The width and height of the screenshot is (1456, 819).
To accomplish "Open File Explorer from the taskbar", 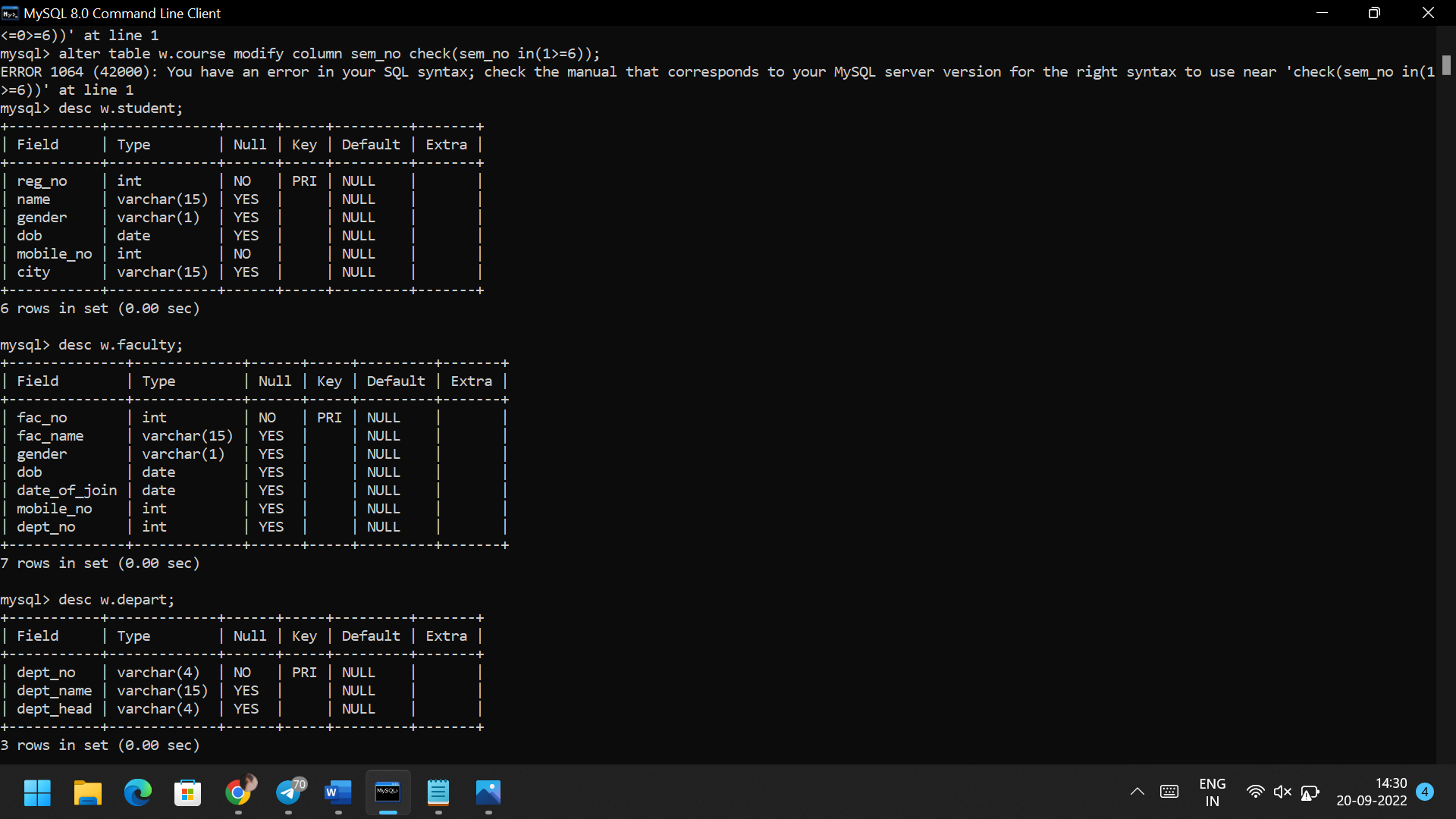I will point(87,793).
